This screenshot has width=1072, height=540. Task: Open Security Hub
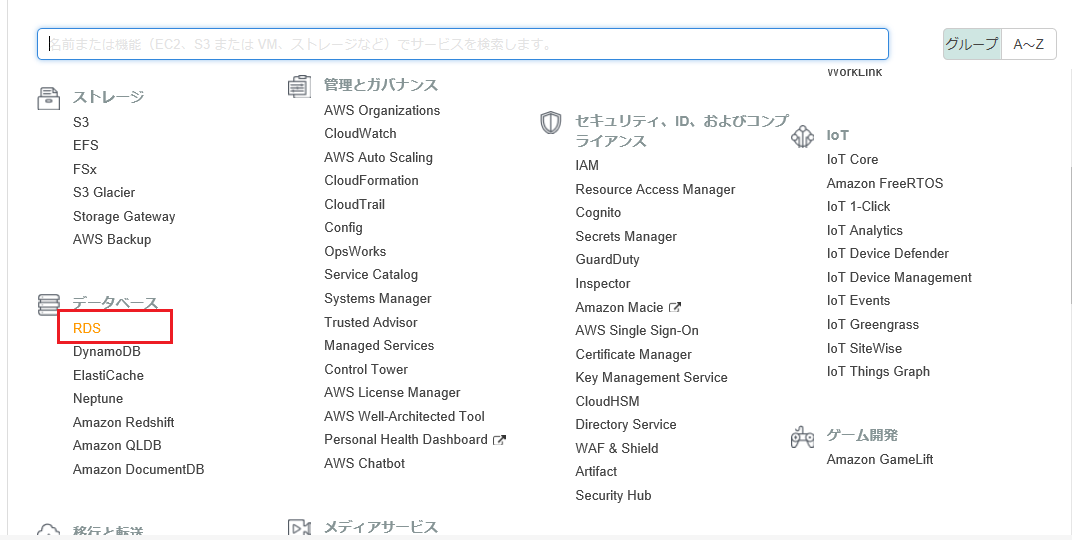[613, 496]
